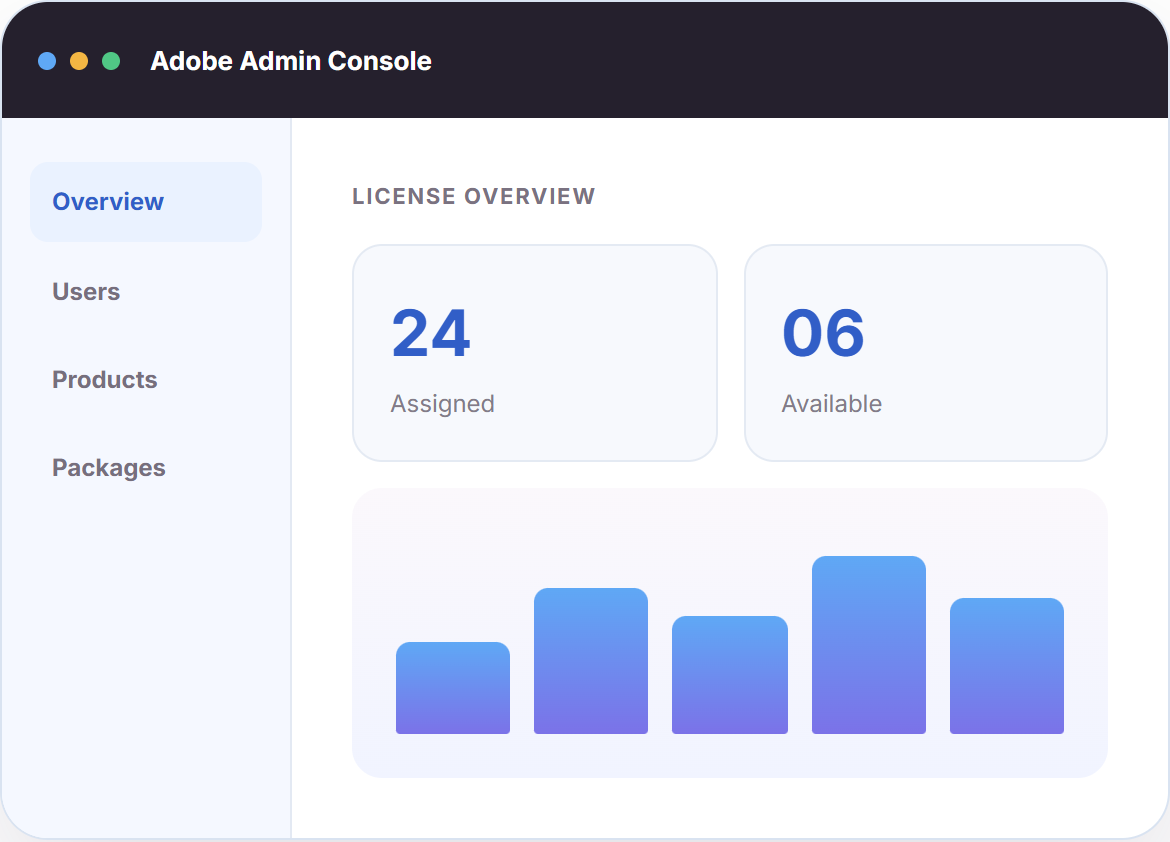Click the LICENSE OVERVIEW heading
The image size is (1170, 842).
(474, 196)
